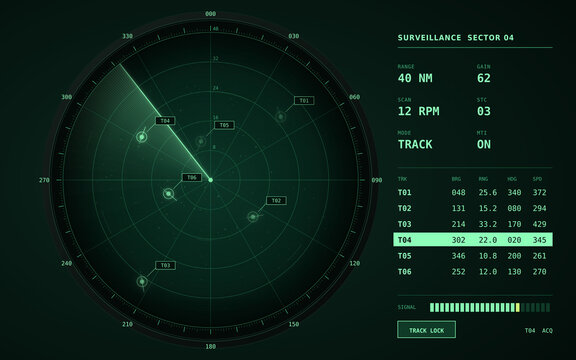Select highlighted track row T04

pyautogui.click(x=473, y=240)
